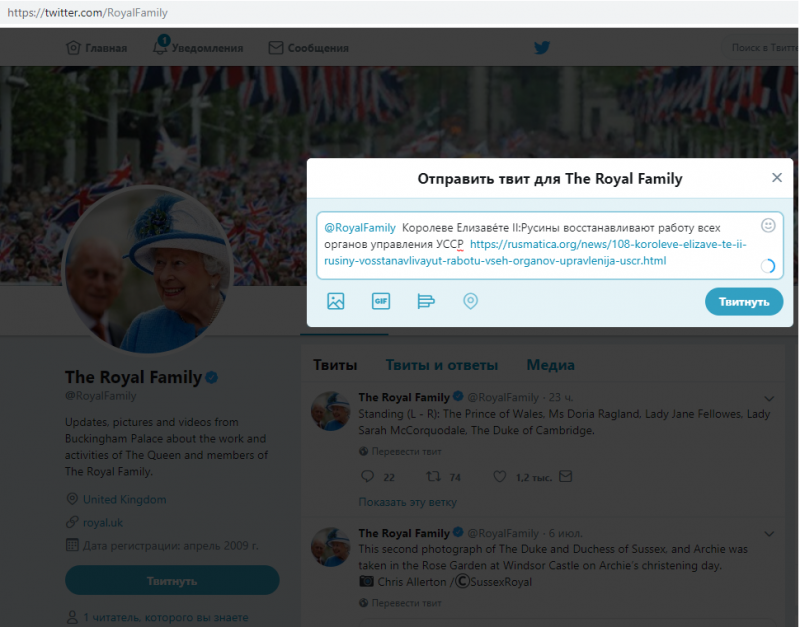Open the royal.uk profile link
The height and width of the screenshot is (627, 800).
103,522
